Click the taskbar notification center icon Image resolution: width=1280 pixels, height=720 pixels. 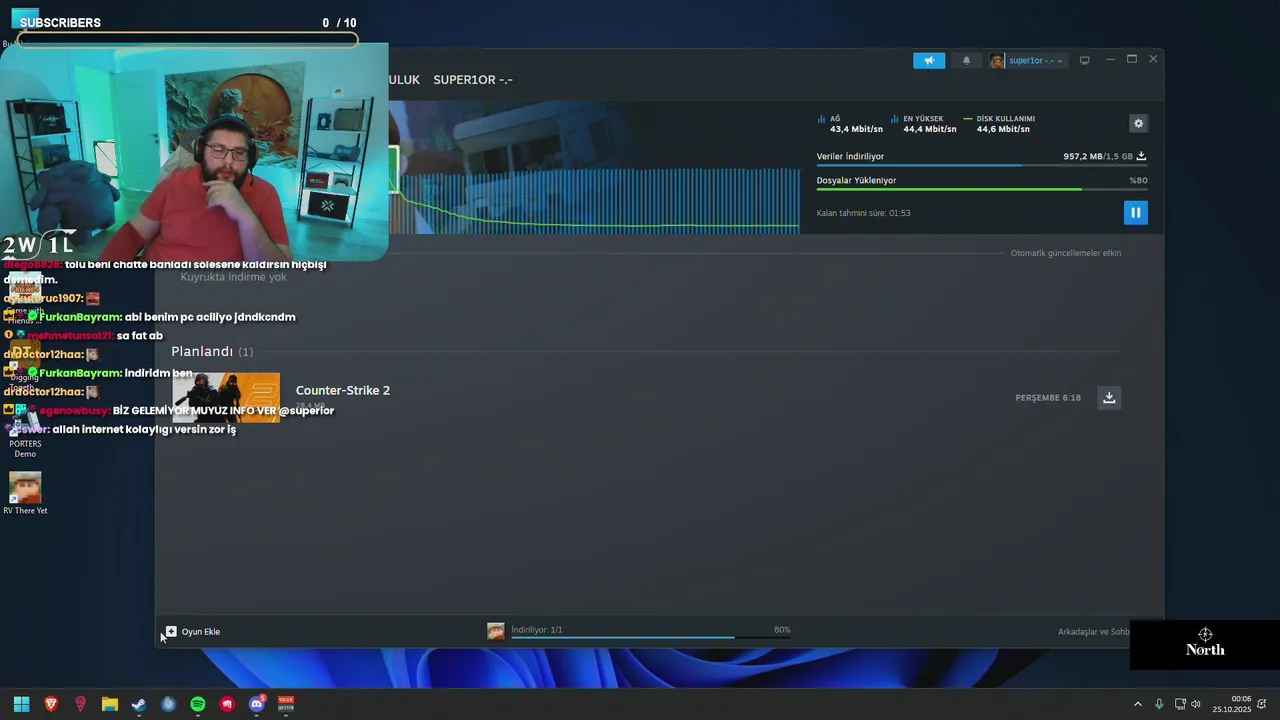click(x=1262, y=704)
